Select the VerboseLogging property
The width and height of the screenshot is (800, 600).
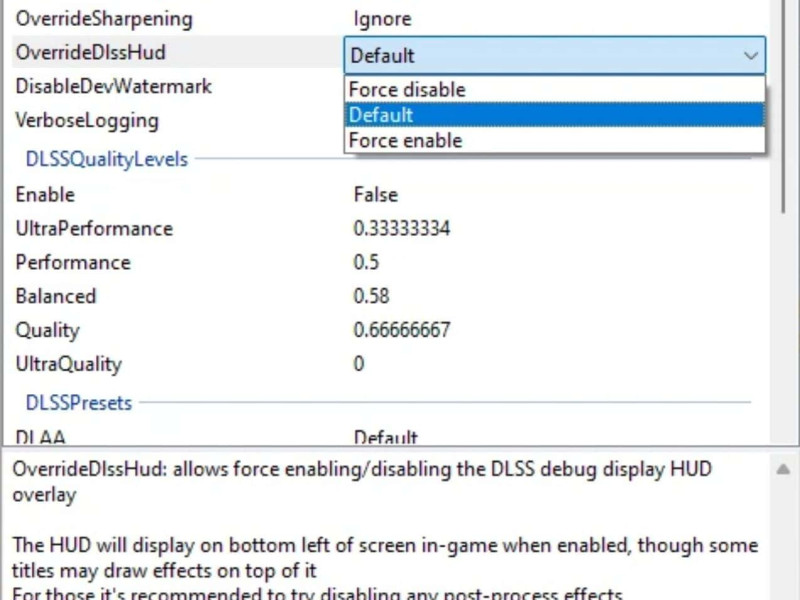tap(87, 121)
